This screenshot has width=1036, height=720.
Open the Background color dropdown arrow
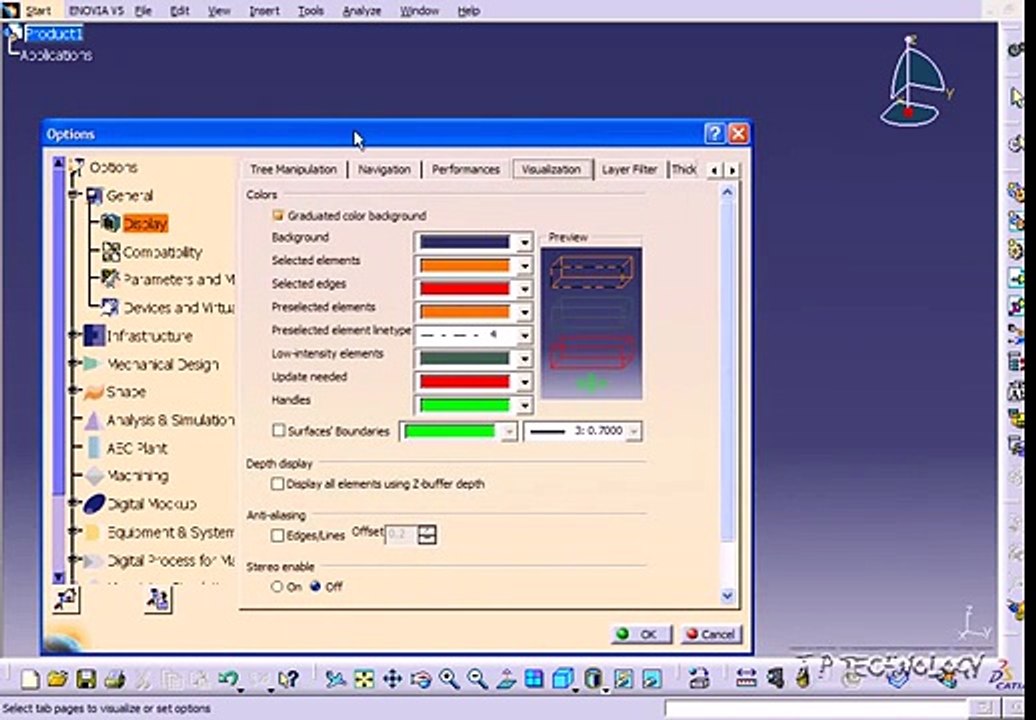pyautogui.click(x=525, y=242)
